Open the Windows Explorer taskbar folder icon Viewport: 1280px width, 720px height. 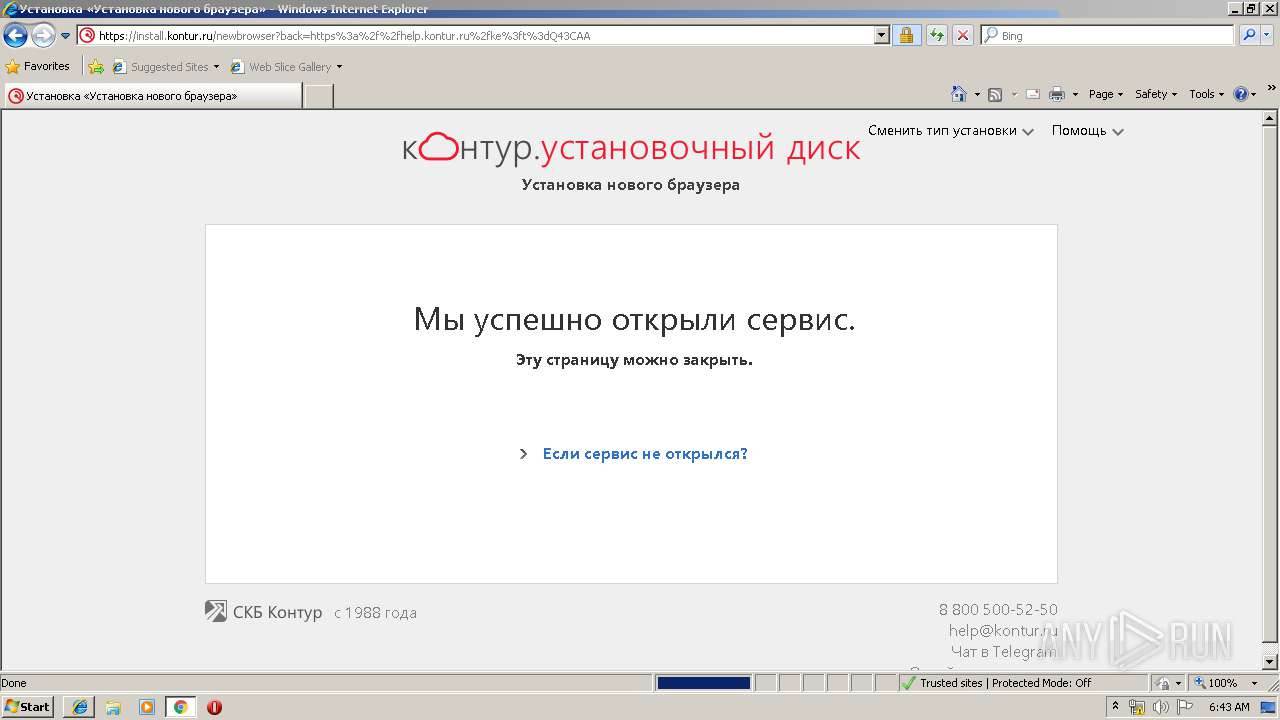113,707
